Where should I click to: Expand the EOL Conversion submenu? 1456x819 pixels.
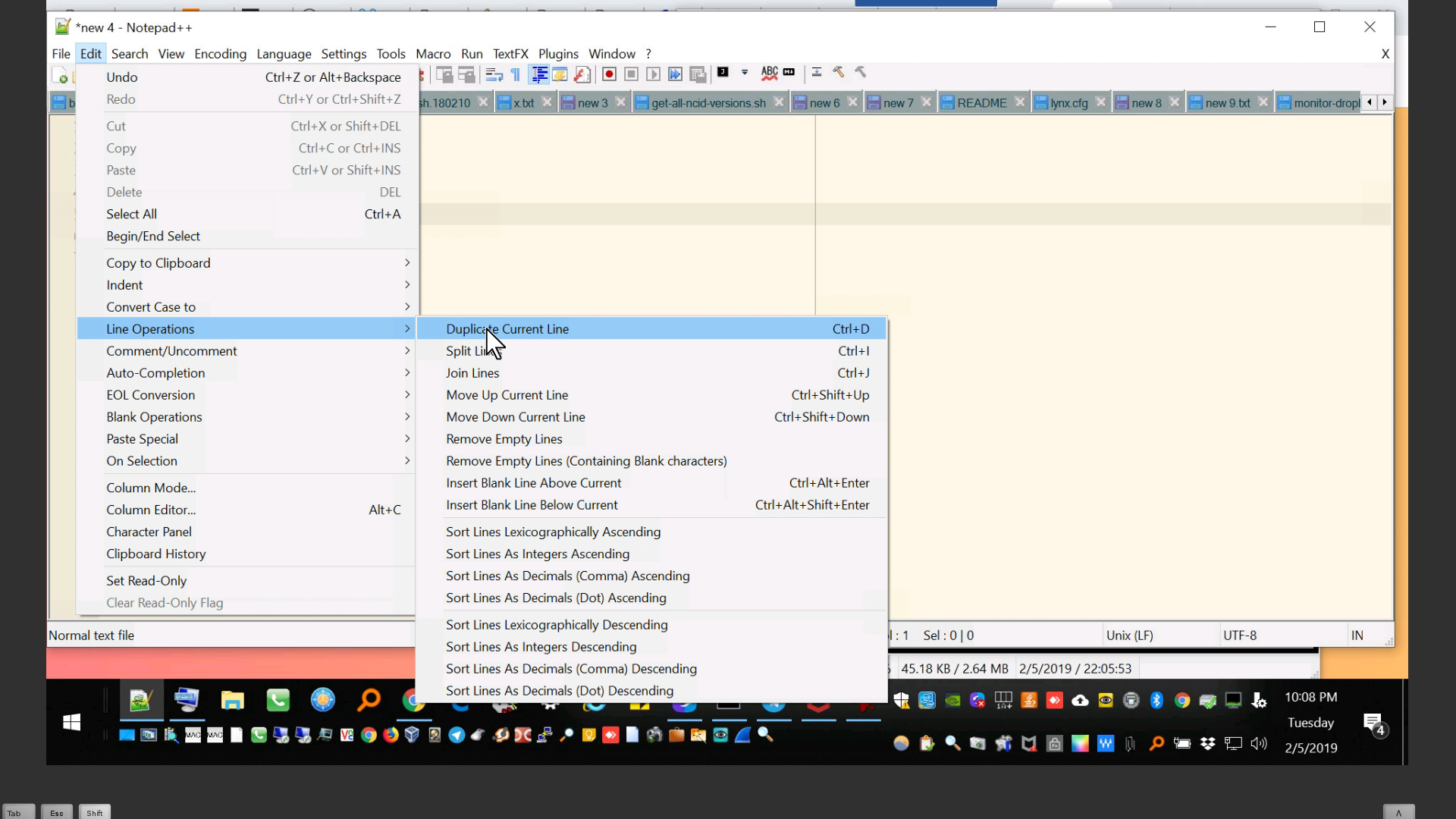click(x=150, y=394)
